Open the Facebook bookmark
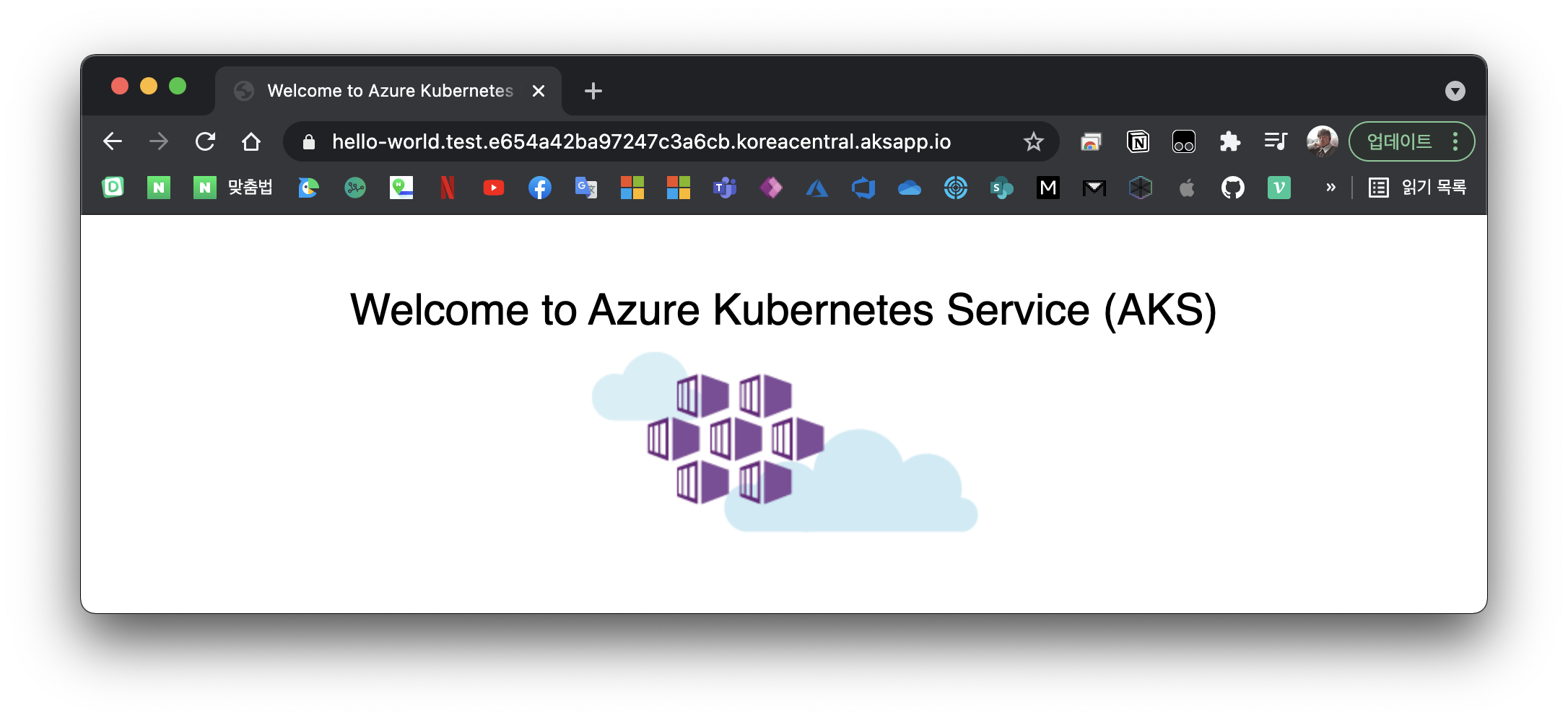 click(540, 188)
